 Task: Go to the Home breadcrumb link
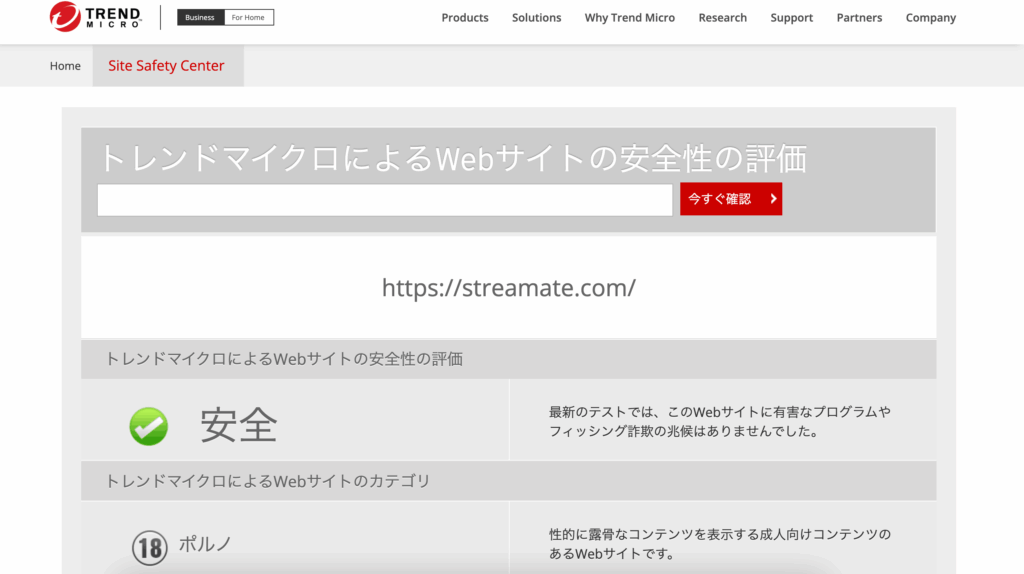[x=65, y=66]
